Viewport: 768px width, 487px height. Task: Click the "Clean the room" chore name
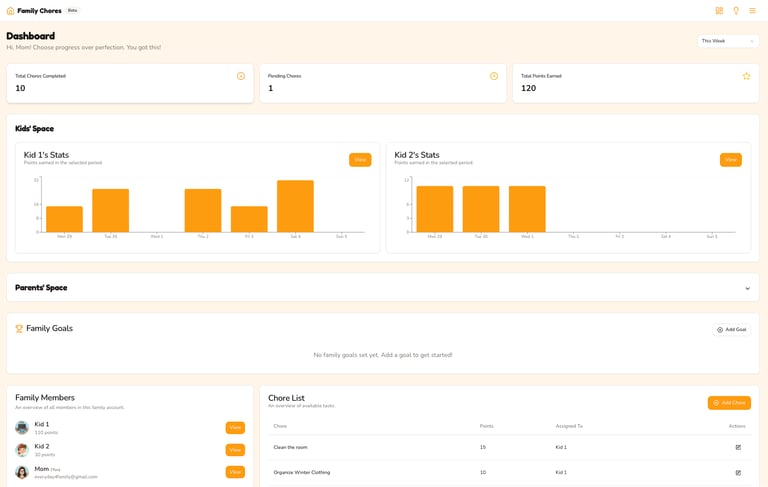290,447
